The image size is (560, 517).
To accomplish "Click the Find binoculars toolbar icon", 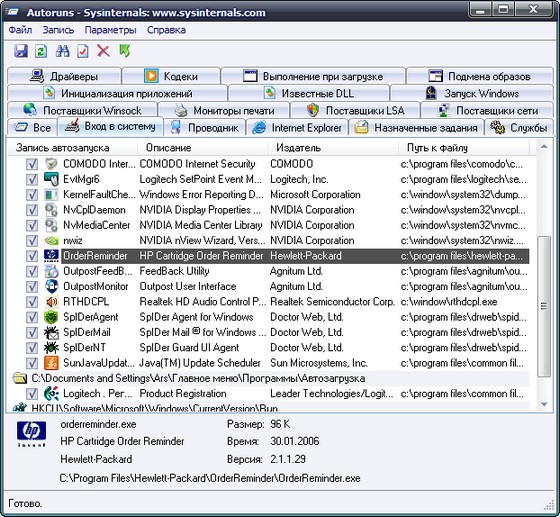I will pyautogui.click(x=62, y=51).
